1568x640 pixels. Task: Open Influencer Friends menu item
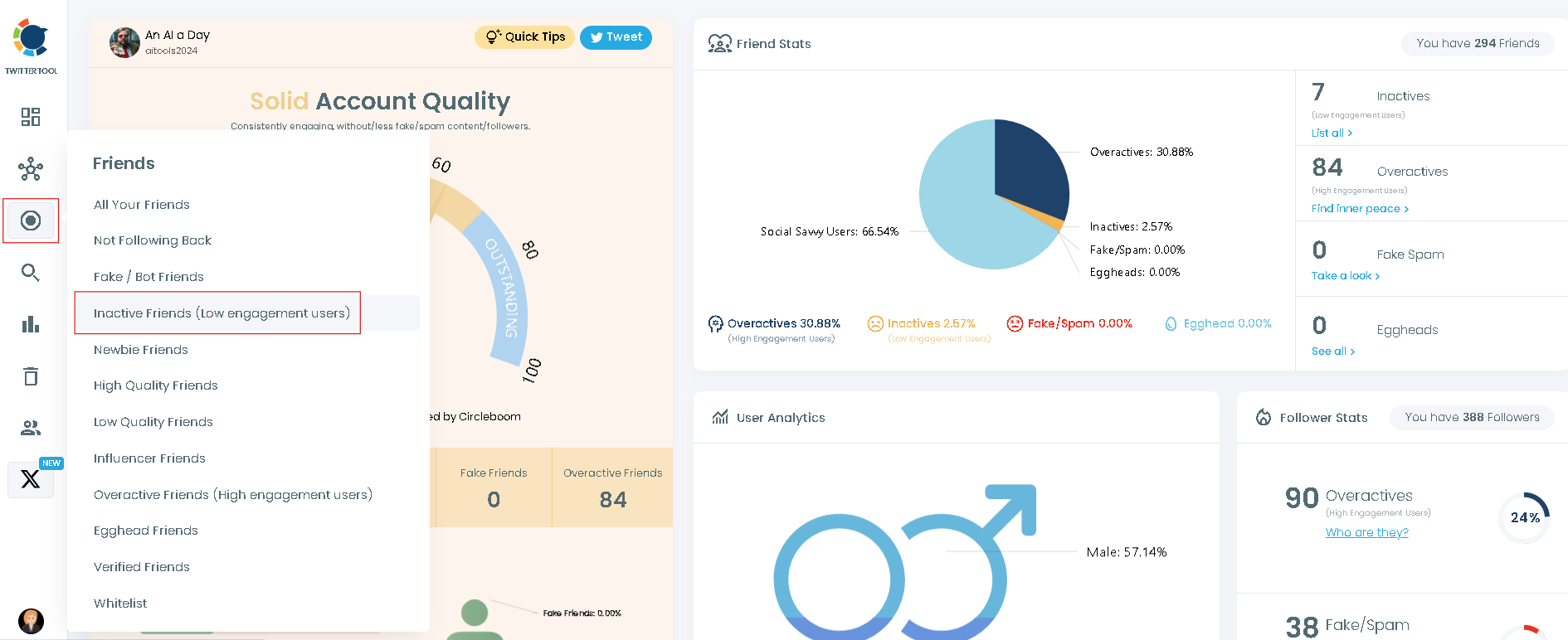(149, 458)
